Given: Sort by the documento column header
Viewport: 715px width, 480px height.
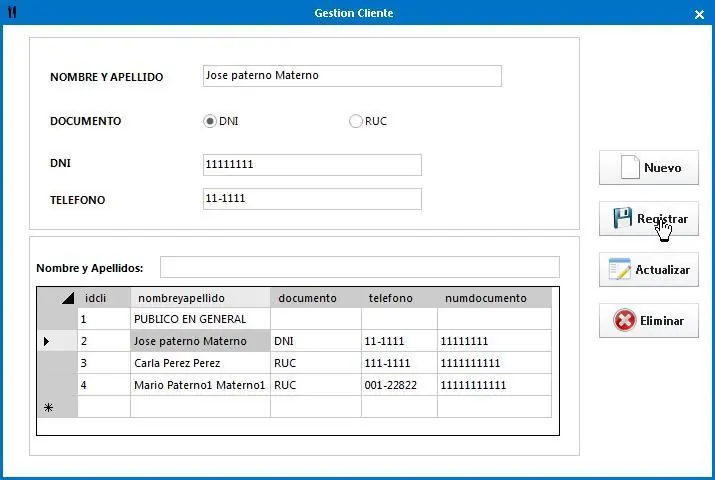Looking at the screenshot, I should (x=316, y=298).
